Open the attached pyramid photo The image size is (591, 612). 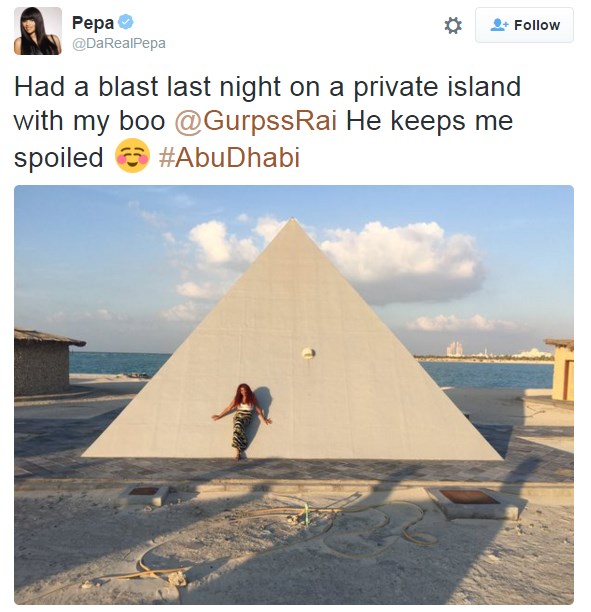pos(294,395)
